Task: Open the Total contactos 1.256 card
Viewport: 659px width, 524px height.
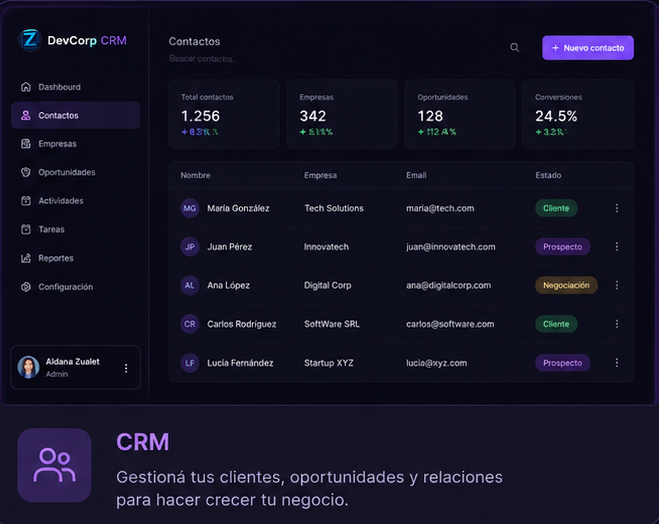Action: (224, 114)
